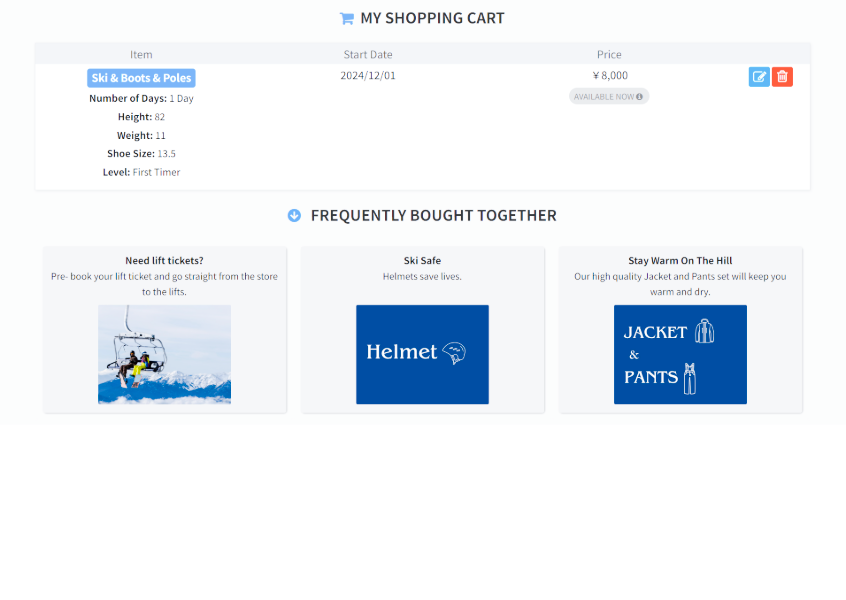Click the price ¥ 8,000
Image resolution: width=846 pixels, height=600 pixels.
[x=610, y=76]
